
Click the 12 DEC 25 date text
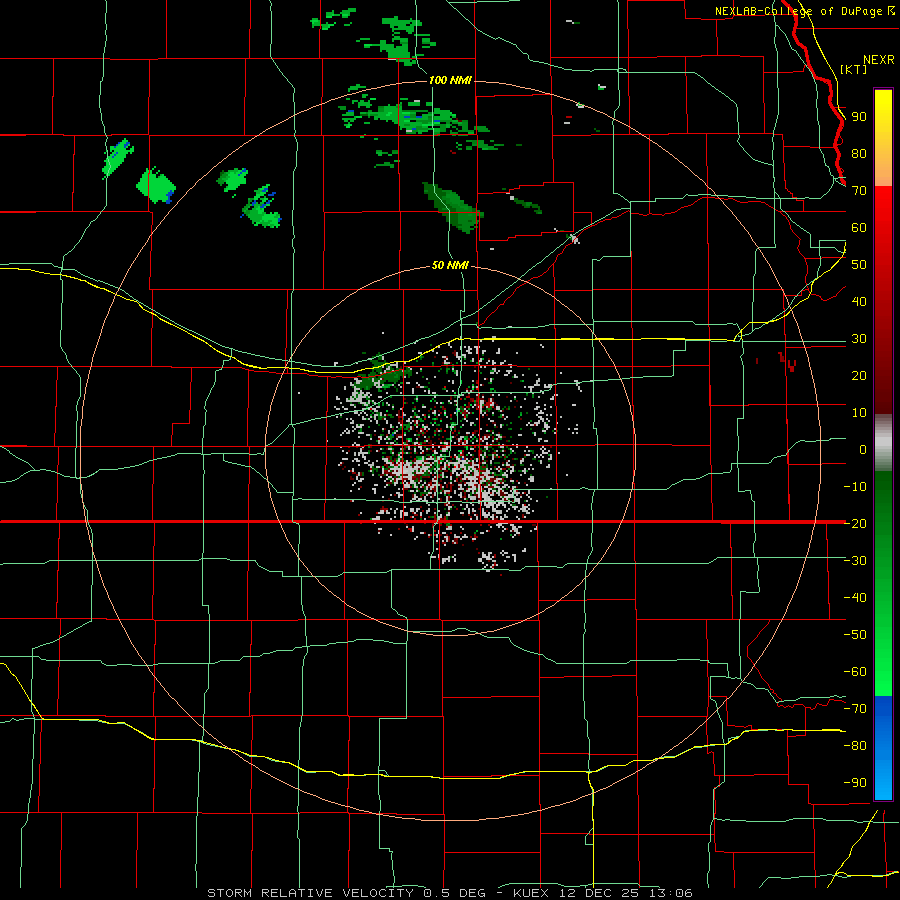598,893
